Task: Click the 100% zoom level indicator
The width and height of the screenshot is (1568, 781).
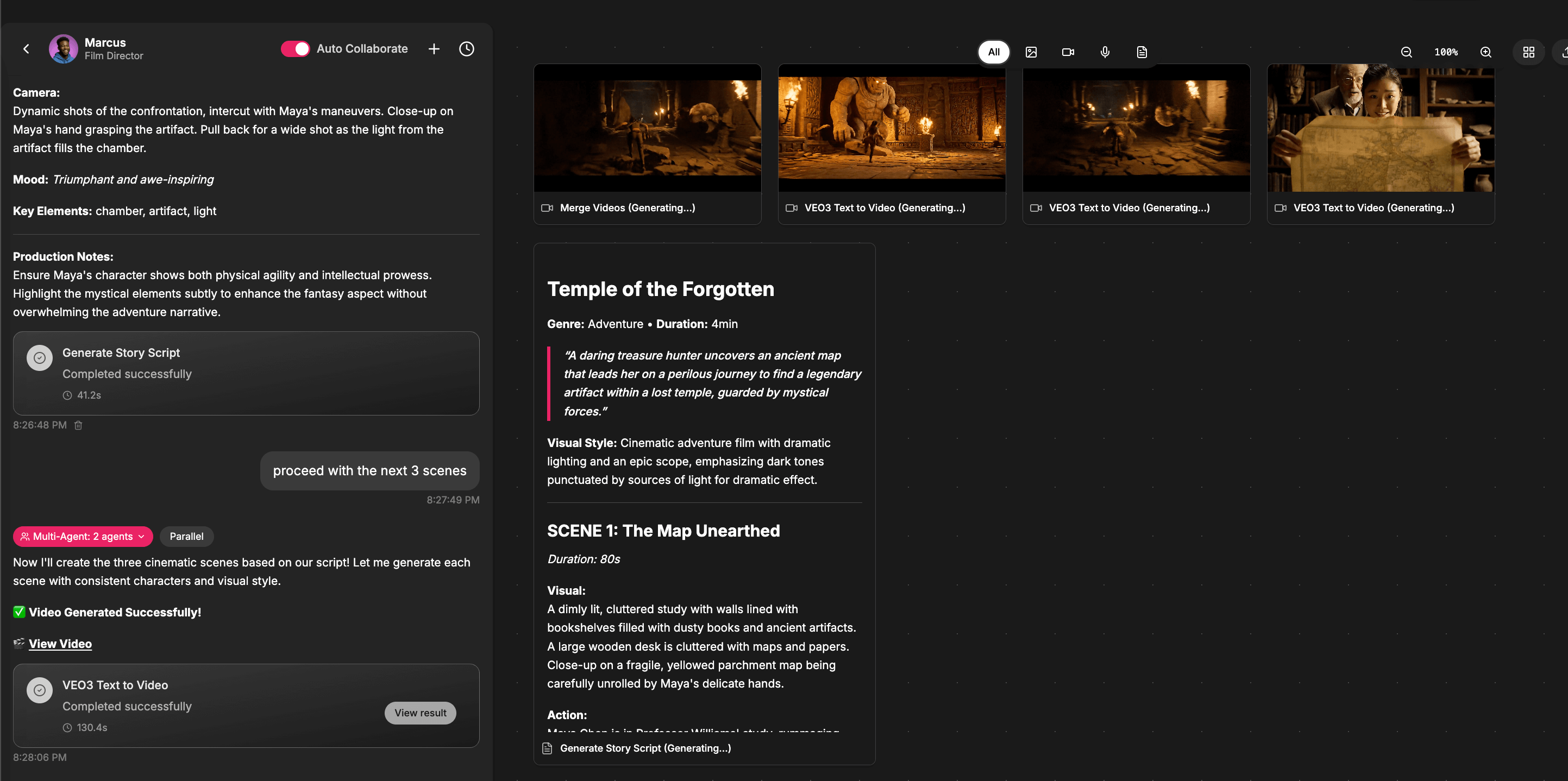Action: pos(1446,52)
